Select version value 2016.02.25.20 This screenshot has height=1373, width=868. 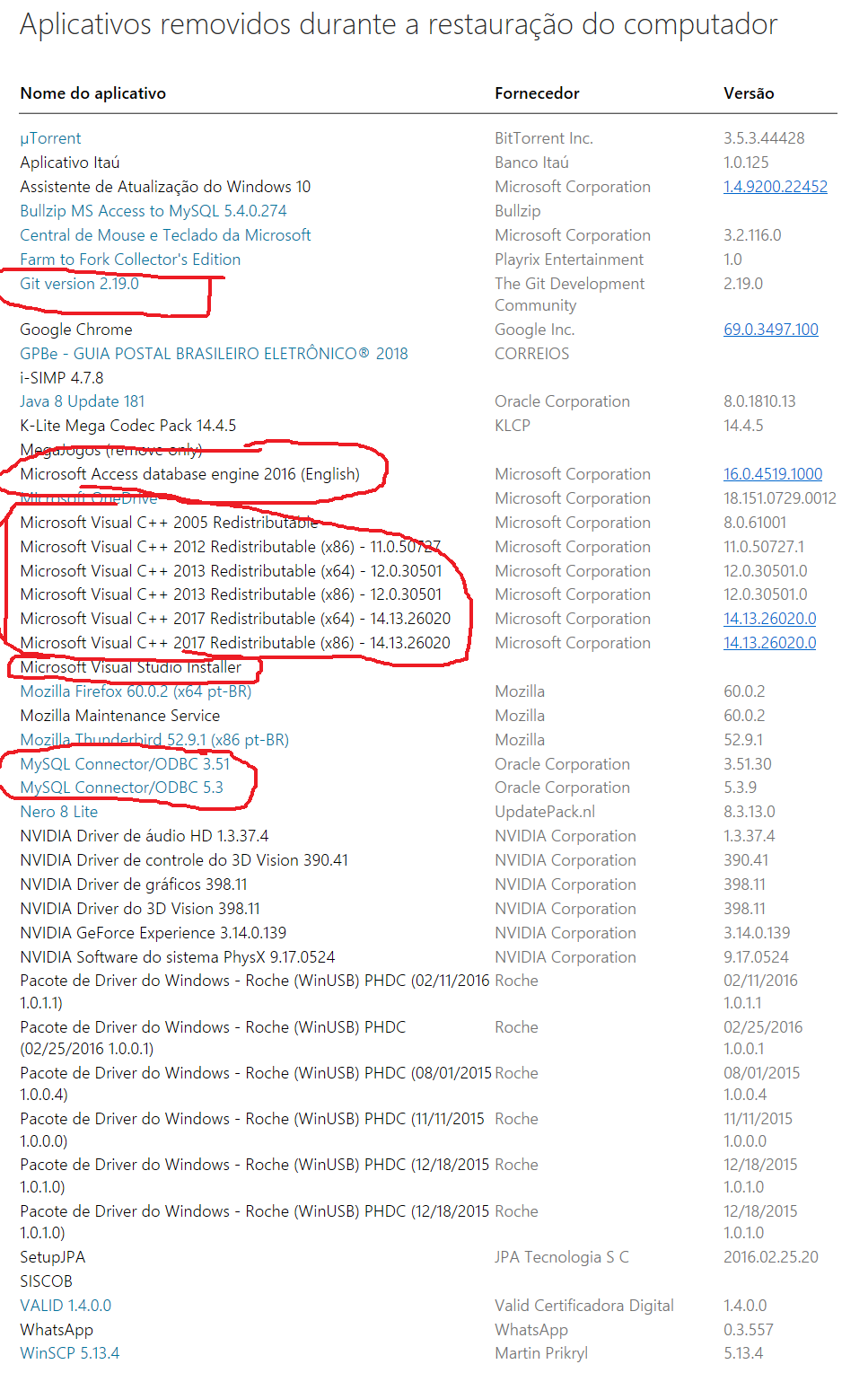pos(771,1257)
